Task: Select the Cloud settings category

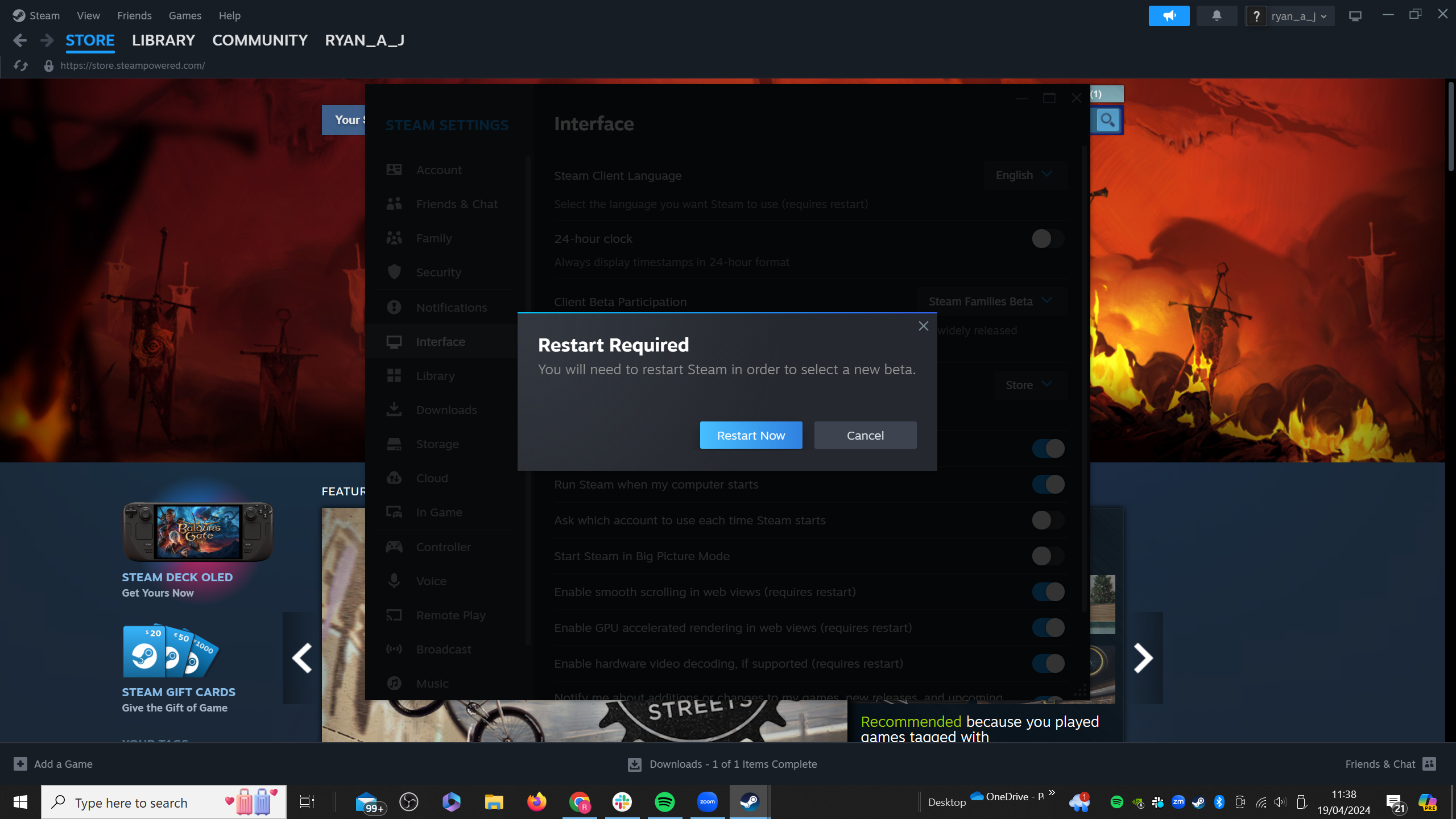Action: [444, 478]
